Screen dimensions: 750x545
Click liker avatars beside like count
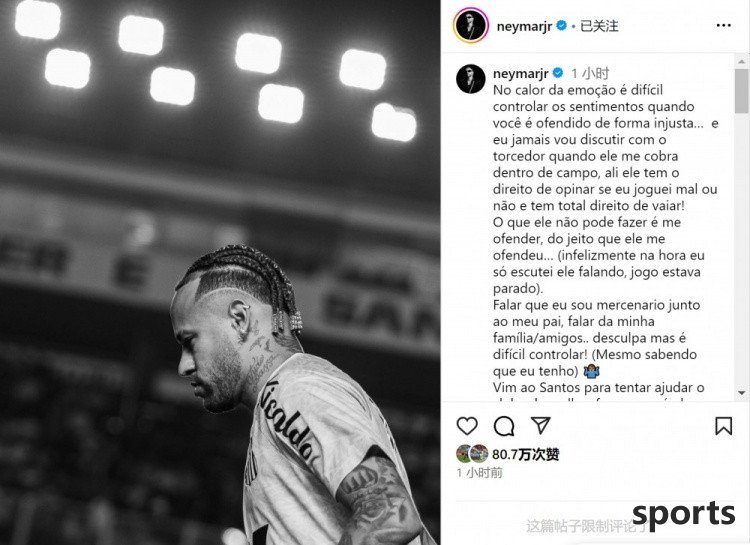472,454
